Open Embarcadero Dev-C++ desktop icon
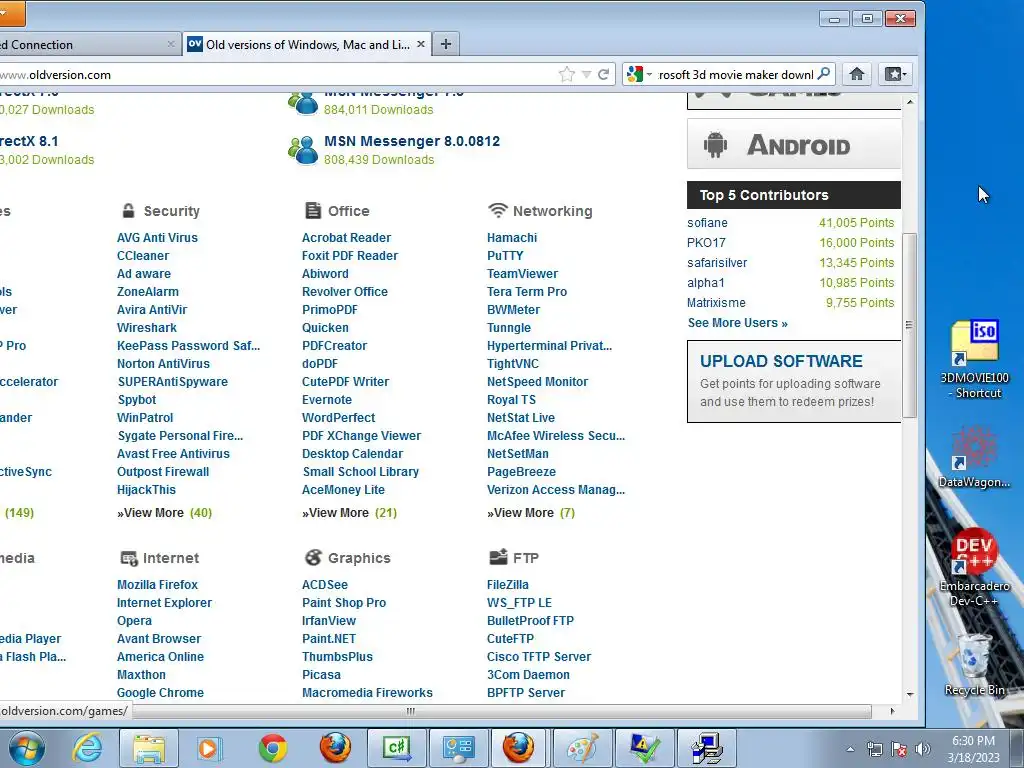The width and height of the screenshot is (1024, 768). click(x=974, y=567)
